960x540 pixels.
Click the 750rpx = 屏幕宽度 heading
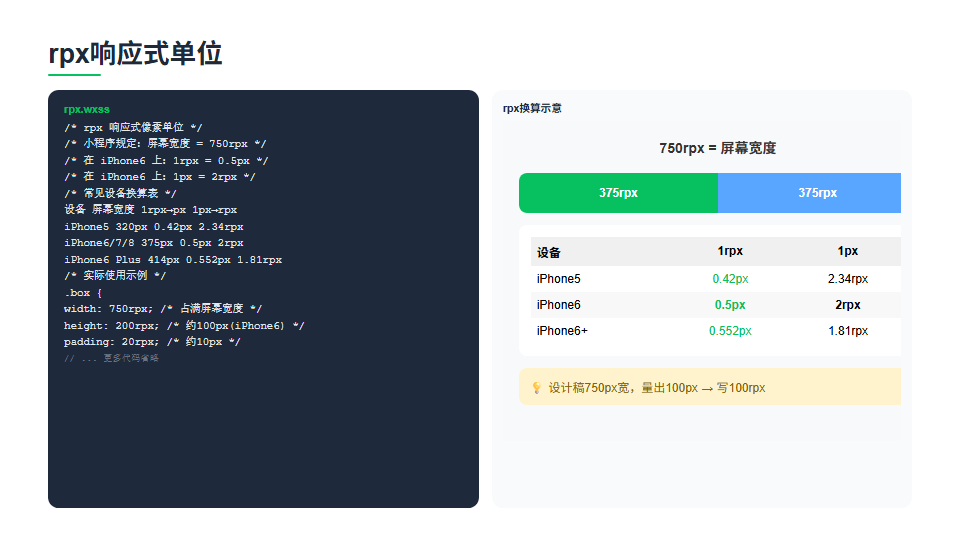pyautogui.click(x=718, y=148)
